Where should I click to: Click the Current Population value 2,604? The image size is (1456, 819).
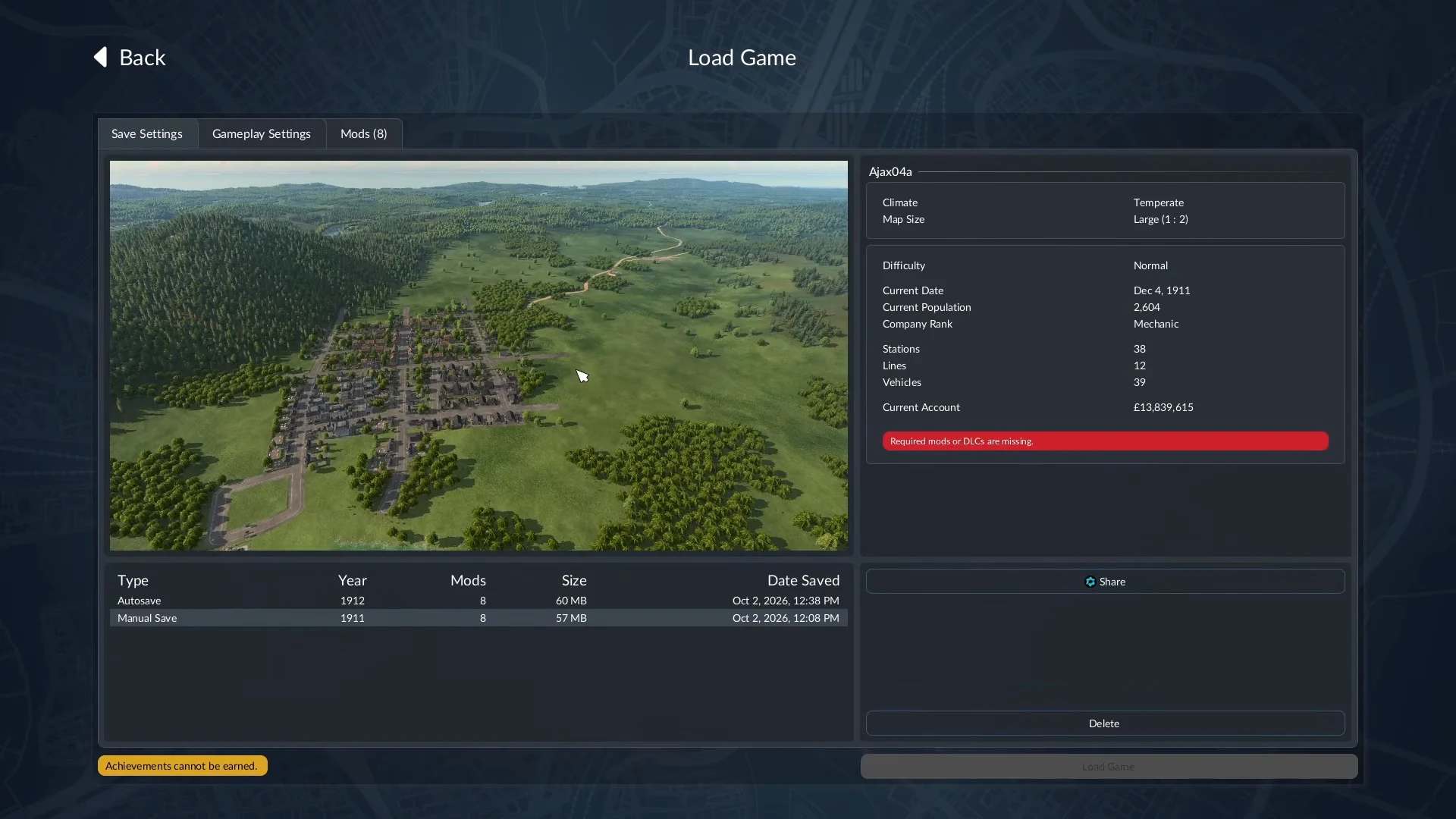[1147, 307]
